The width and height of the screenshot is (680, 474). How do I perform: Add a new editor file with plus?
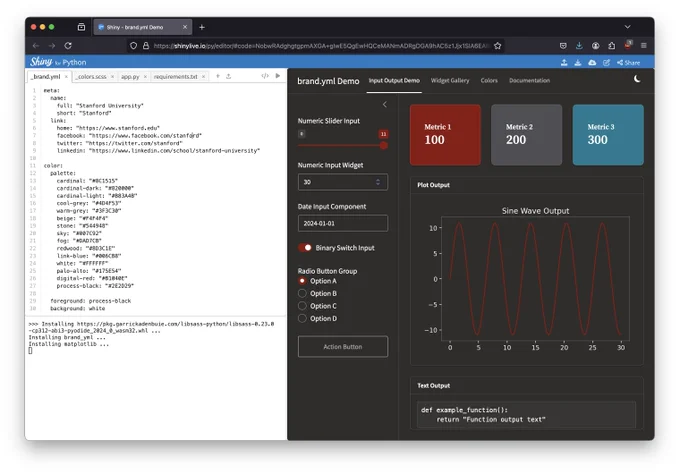[218, 76]
